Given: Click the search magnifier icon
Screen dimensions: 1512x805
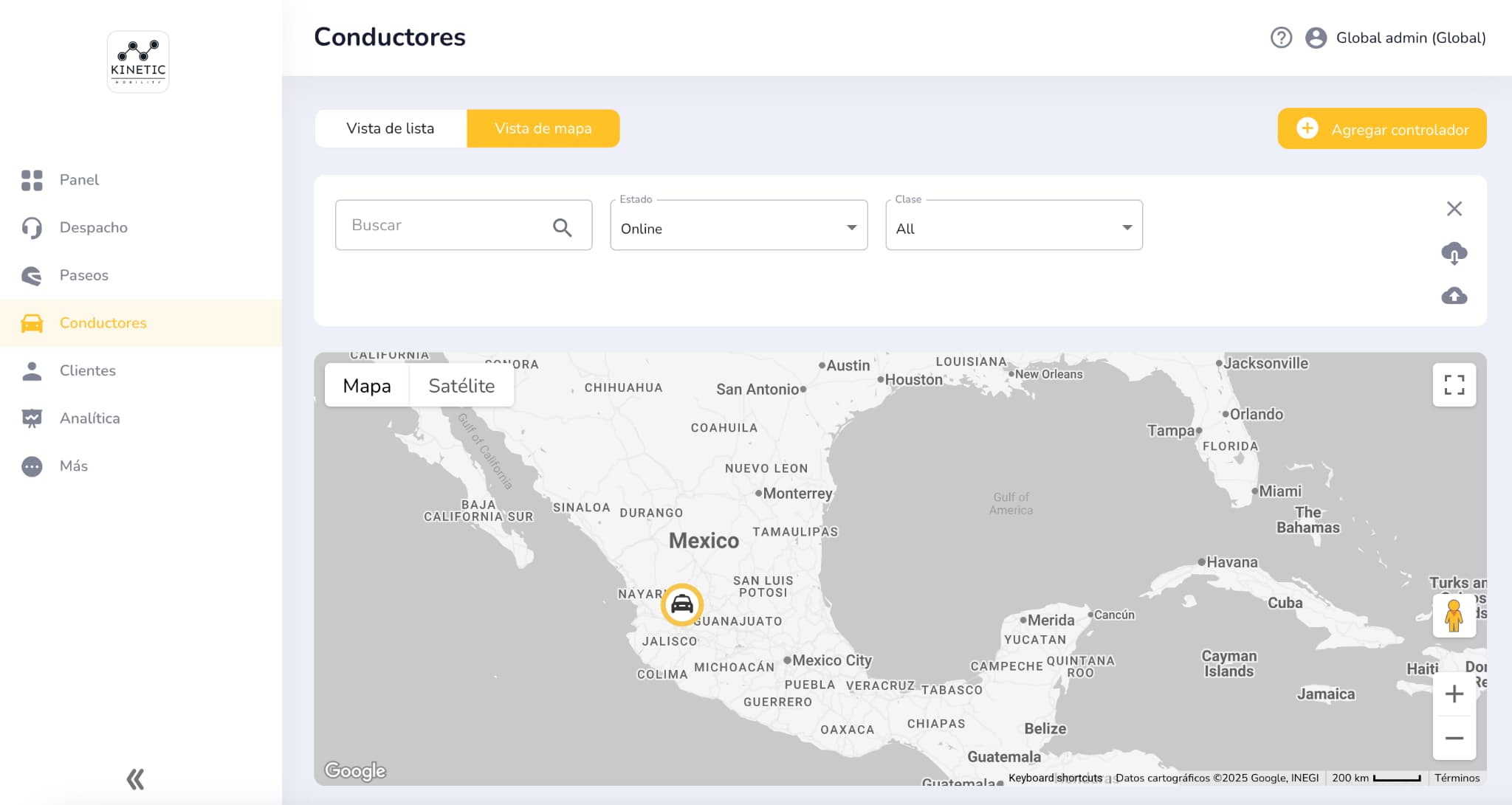Looking at the screenshot, I should (562, 227).
